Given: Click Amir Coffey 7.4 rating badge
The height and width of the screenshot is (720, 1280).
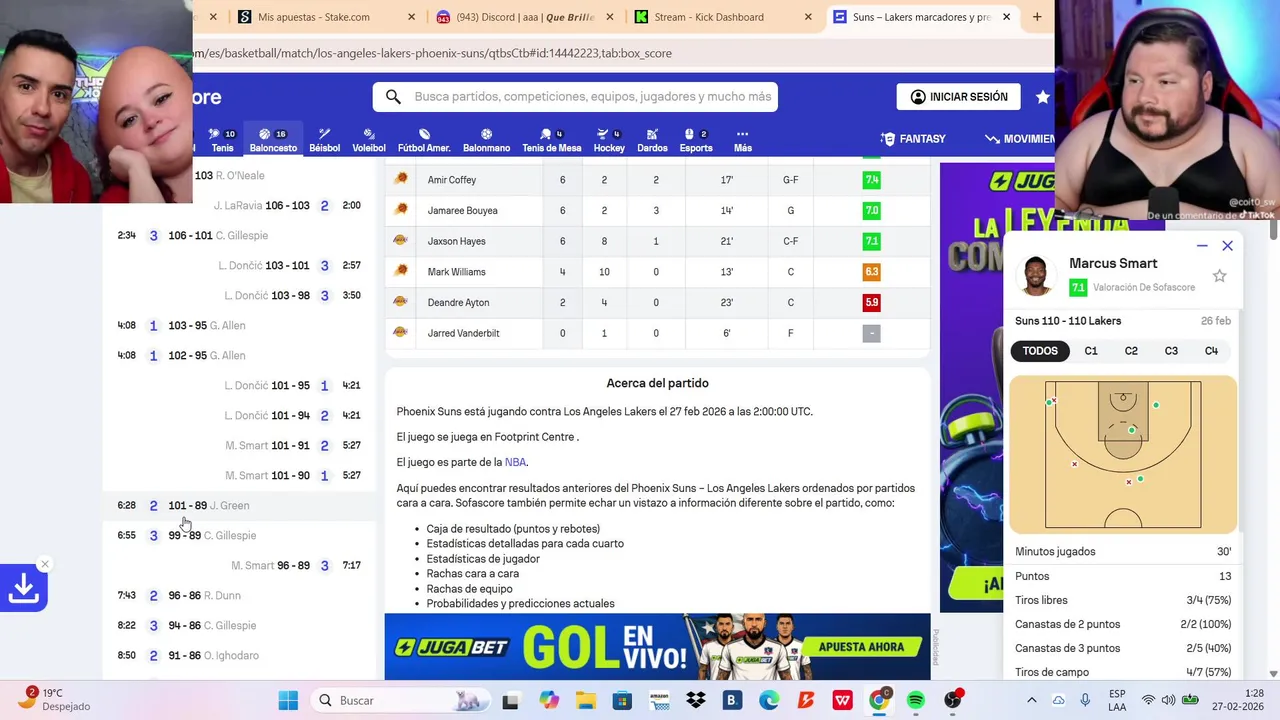Looking at the screenshot, I should click(871, 180).
